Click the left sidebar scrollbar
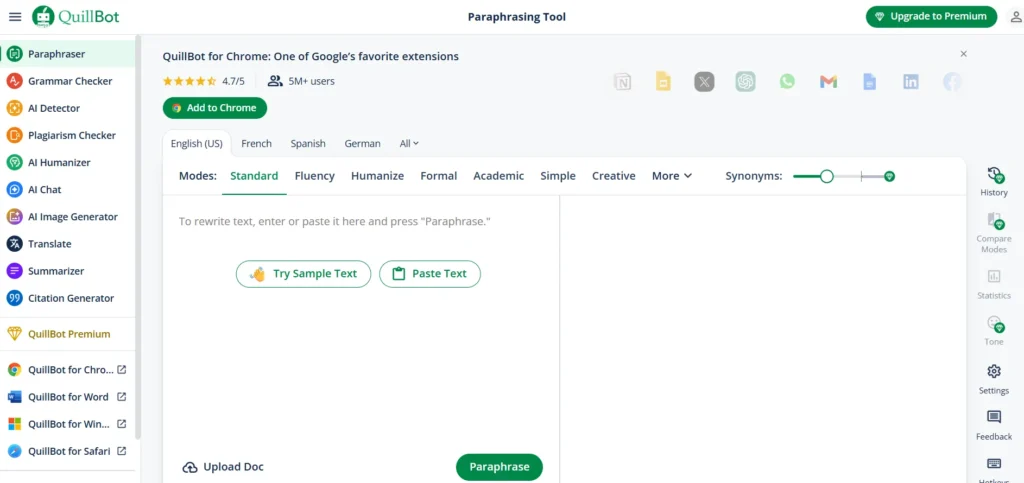The image size is (1024, 483). (x=138, y=235)
